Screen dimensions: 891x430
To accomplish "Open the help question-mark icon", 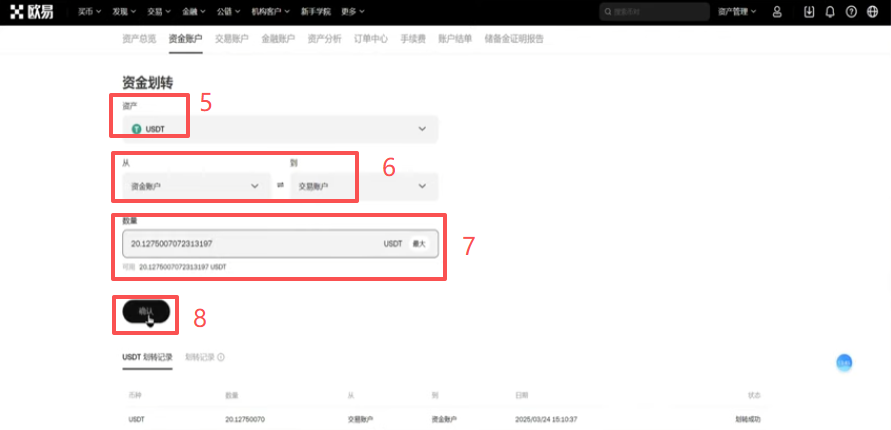I will coord(851,12).
